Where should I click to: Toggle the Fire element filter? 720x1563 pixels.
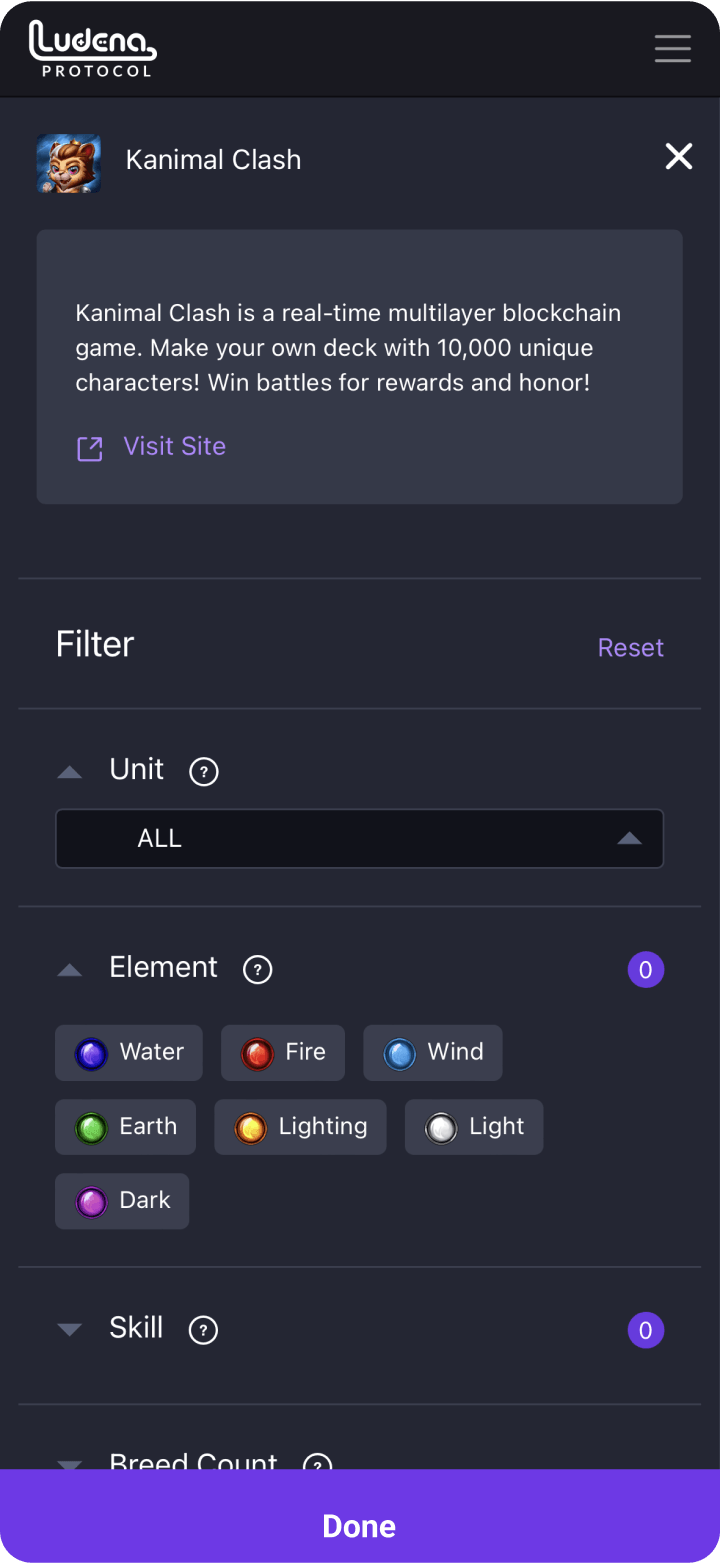pyautogui.click(x=283, y=1053)
